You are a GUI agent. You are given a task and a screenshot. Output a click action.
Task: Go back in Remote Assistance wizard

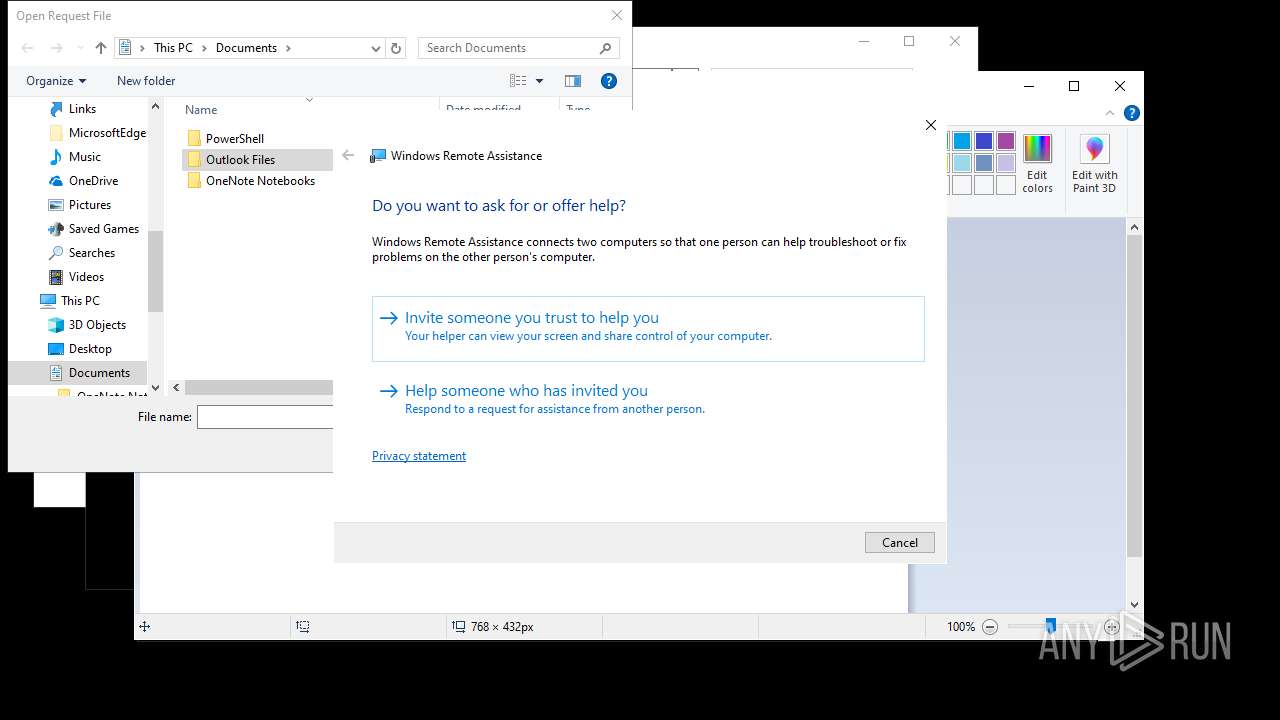point(348,155)
